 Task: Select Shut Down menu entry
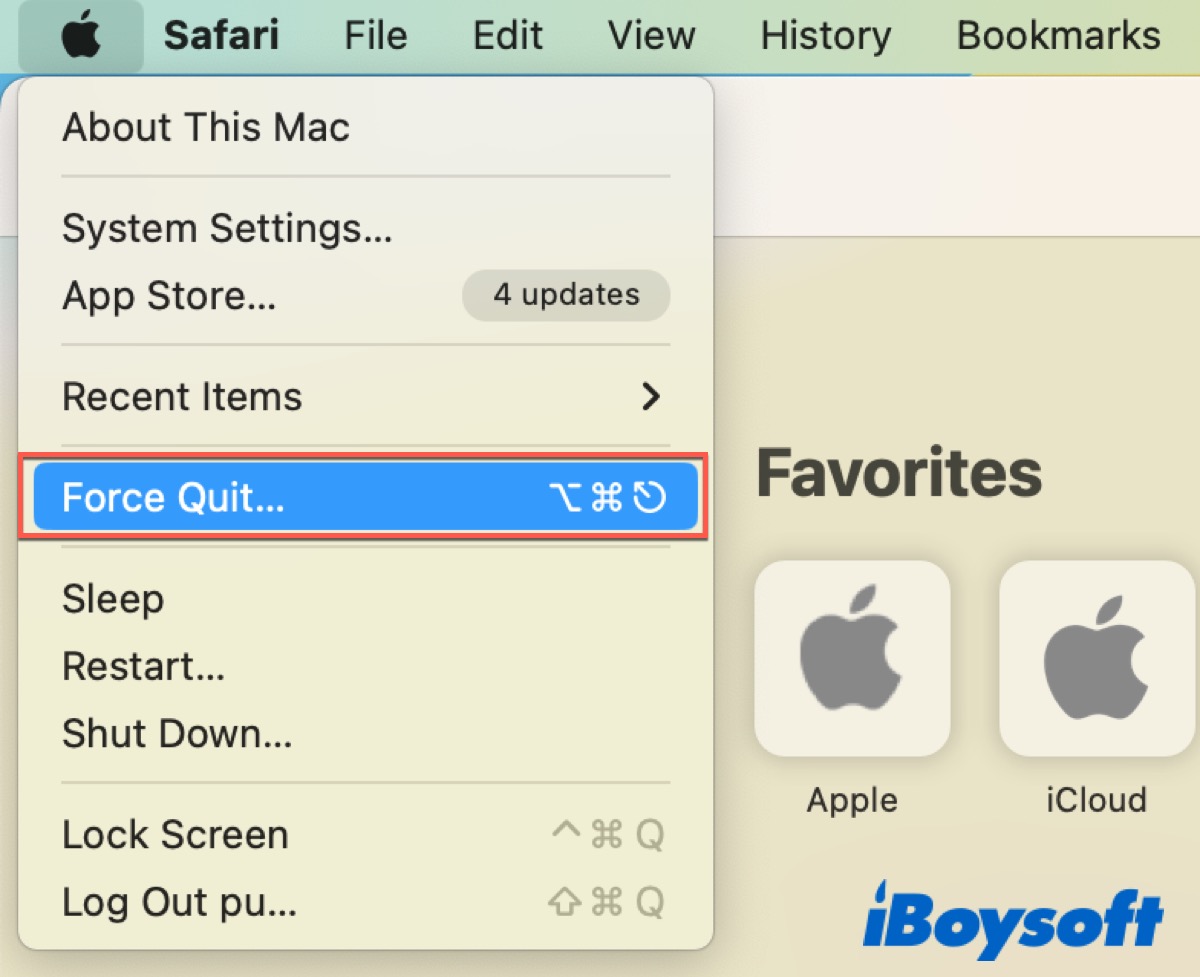[x=177, y=734]
